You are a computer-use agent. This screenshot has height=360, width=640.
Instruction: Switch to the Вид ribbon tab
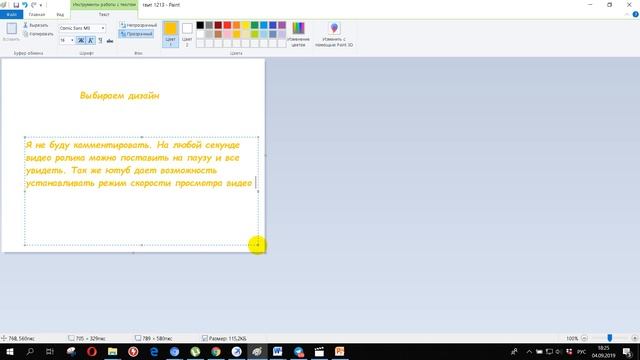click(x=60, y=14)
